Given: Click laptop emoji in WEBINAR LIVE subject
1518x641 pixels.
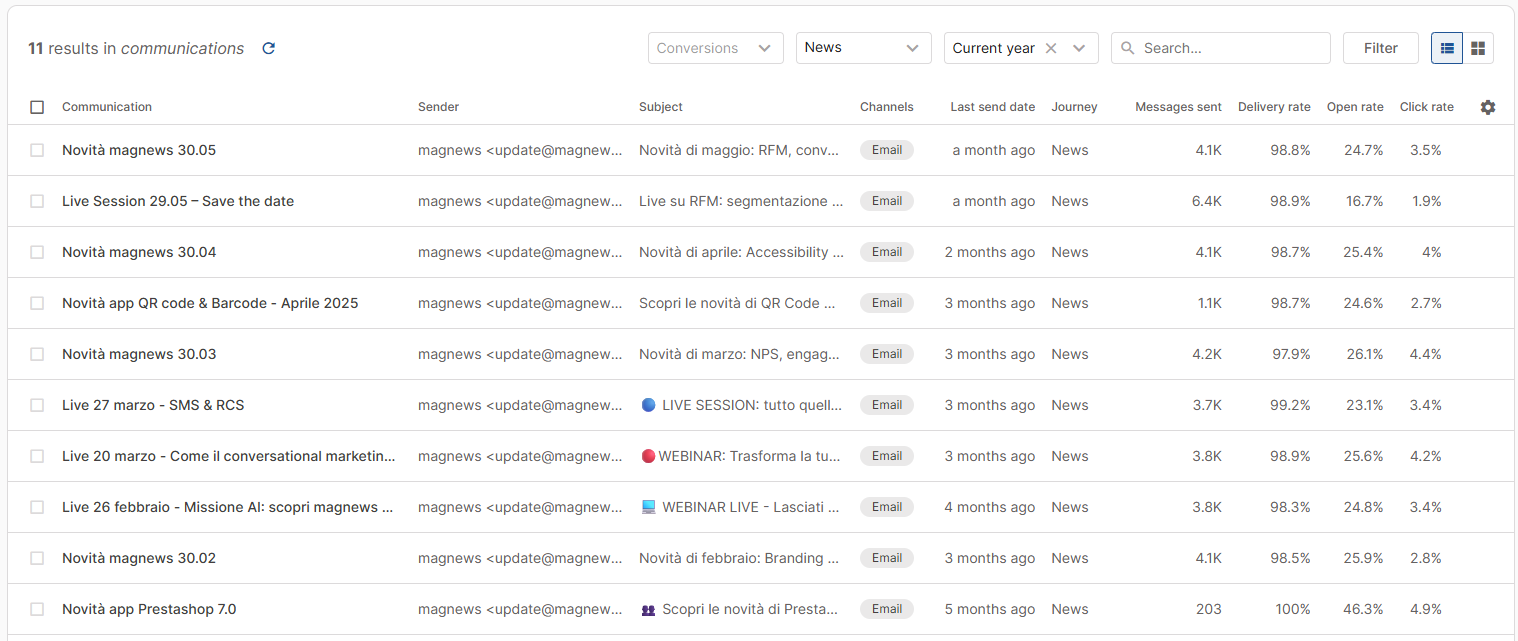Looking at the screenshot, I should pyautogui.click(x=648, y=507).
